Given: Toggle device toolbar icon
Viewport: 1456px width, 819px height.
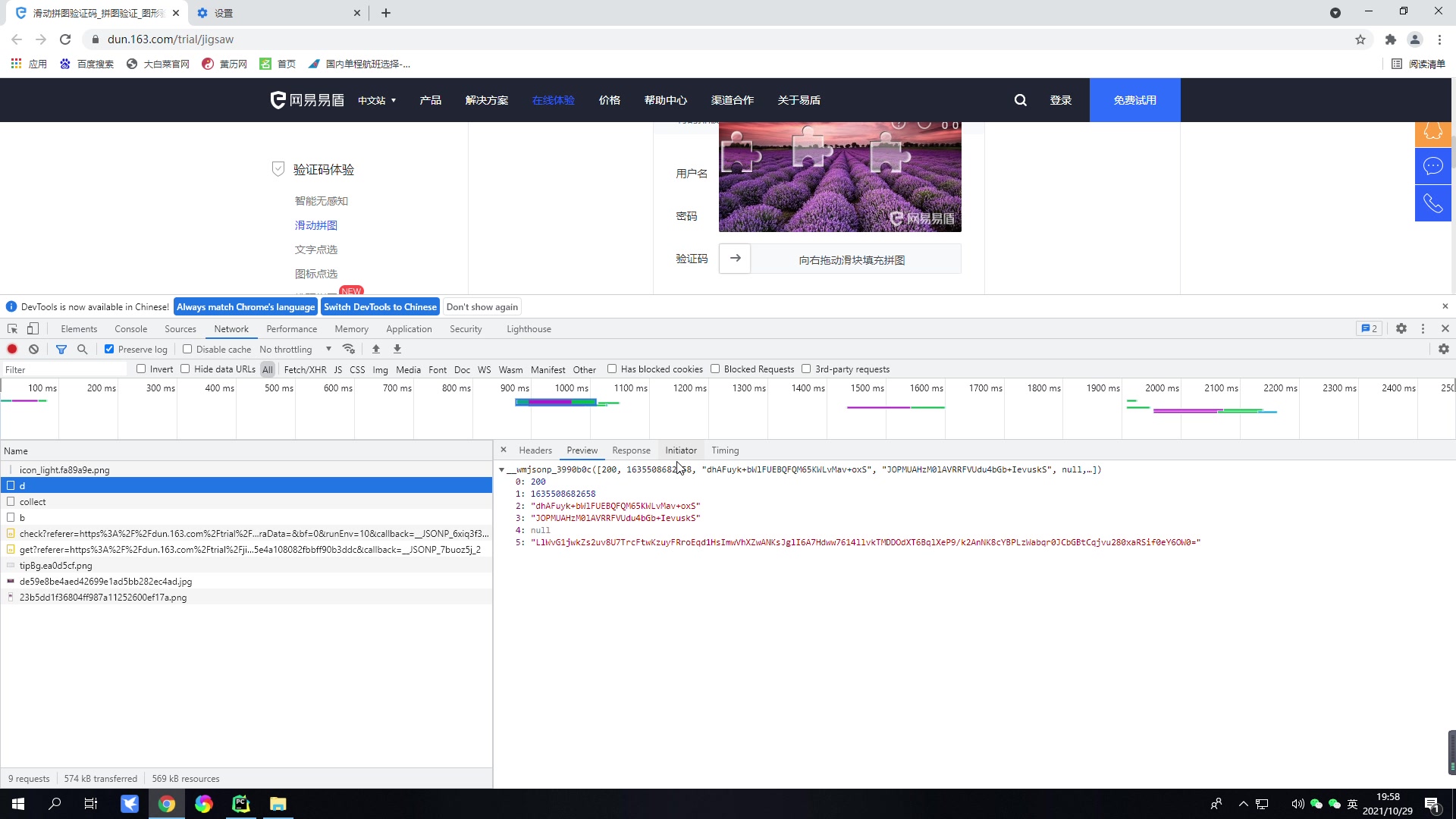Looking at the screenshot, I should (33, 328).
